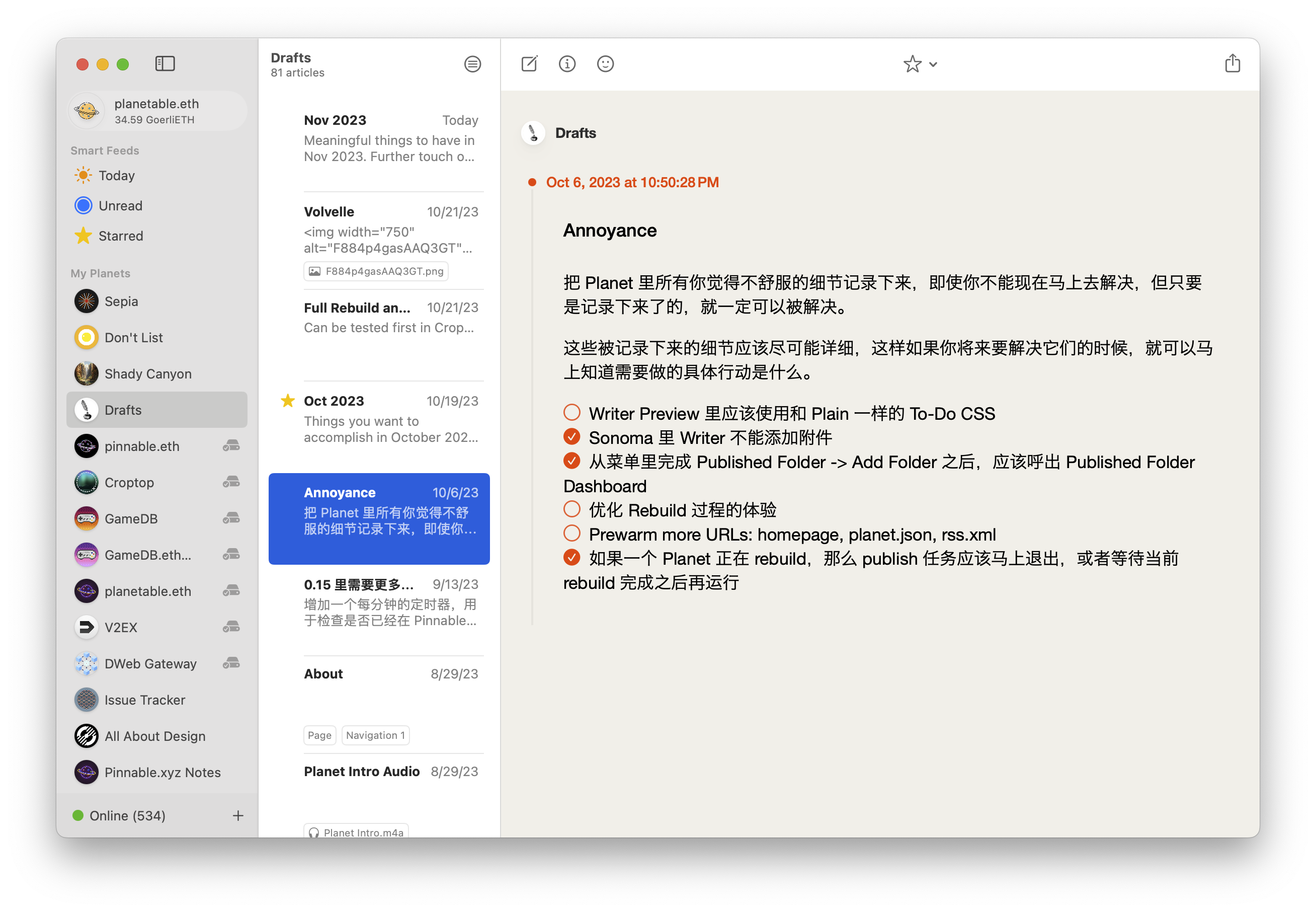1316x912 pixels.
Task: Click the F884p4gasAAQ3GT.png attachment tag
Action: [x=376, y=271]
